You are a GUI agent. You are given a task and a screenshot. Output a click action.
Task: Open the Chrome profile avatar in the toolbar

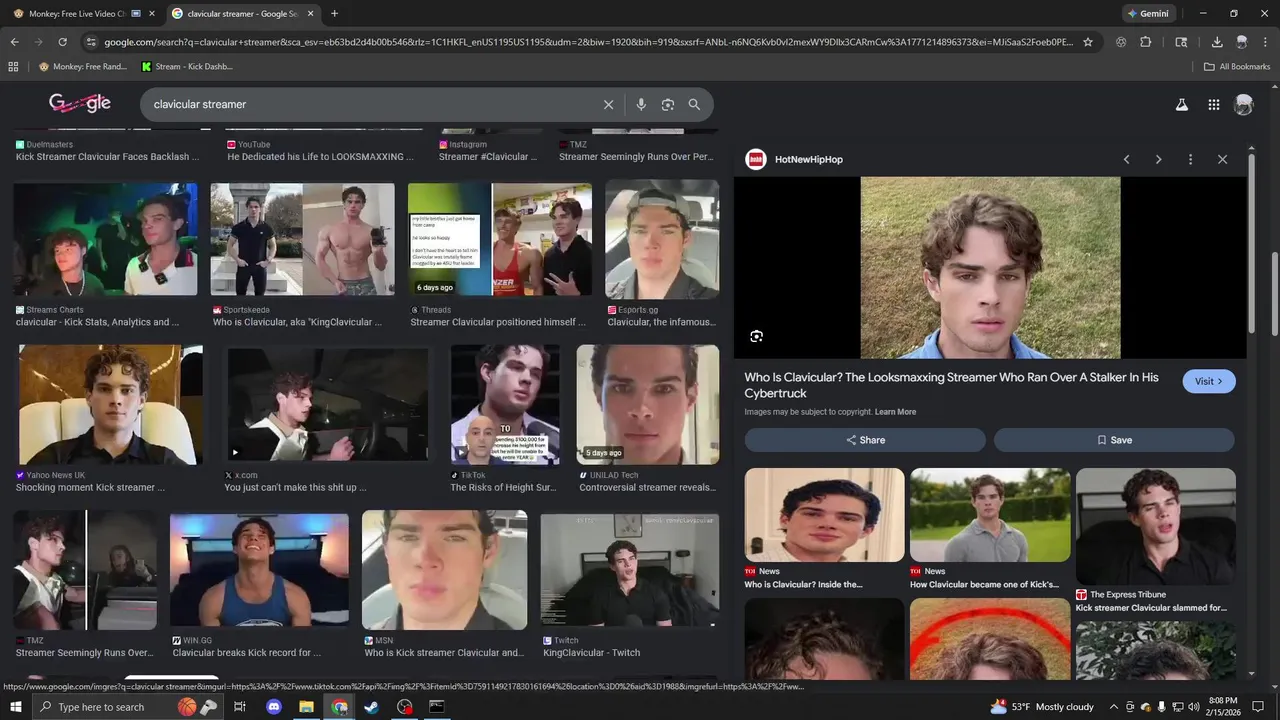(x=1241, y=42)
